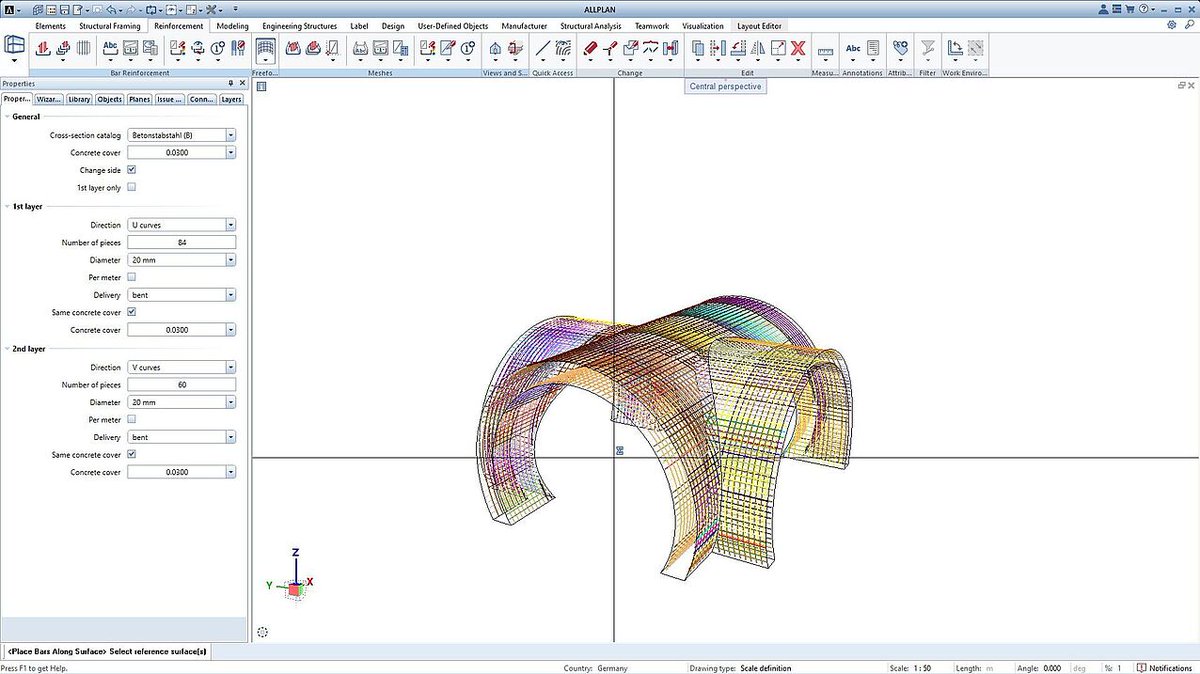This screenshot has width=1200, height=674.
Task: Toggle Same concrete cover under 2nd layer
Action: tap(132, 454)
